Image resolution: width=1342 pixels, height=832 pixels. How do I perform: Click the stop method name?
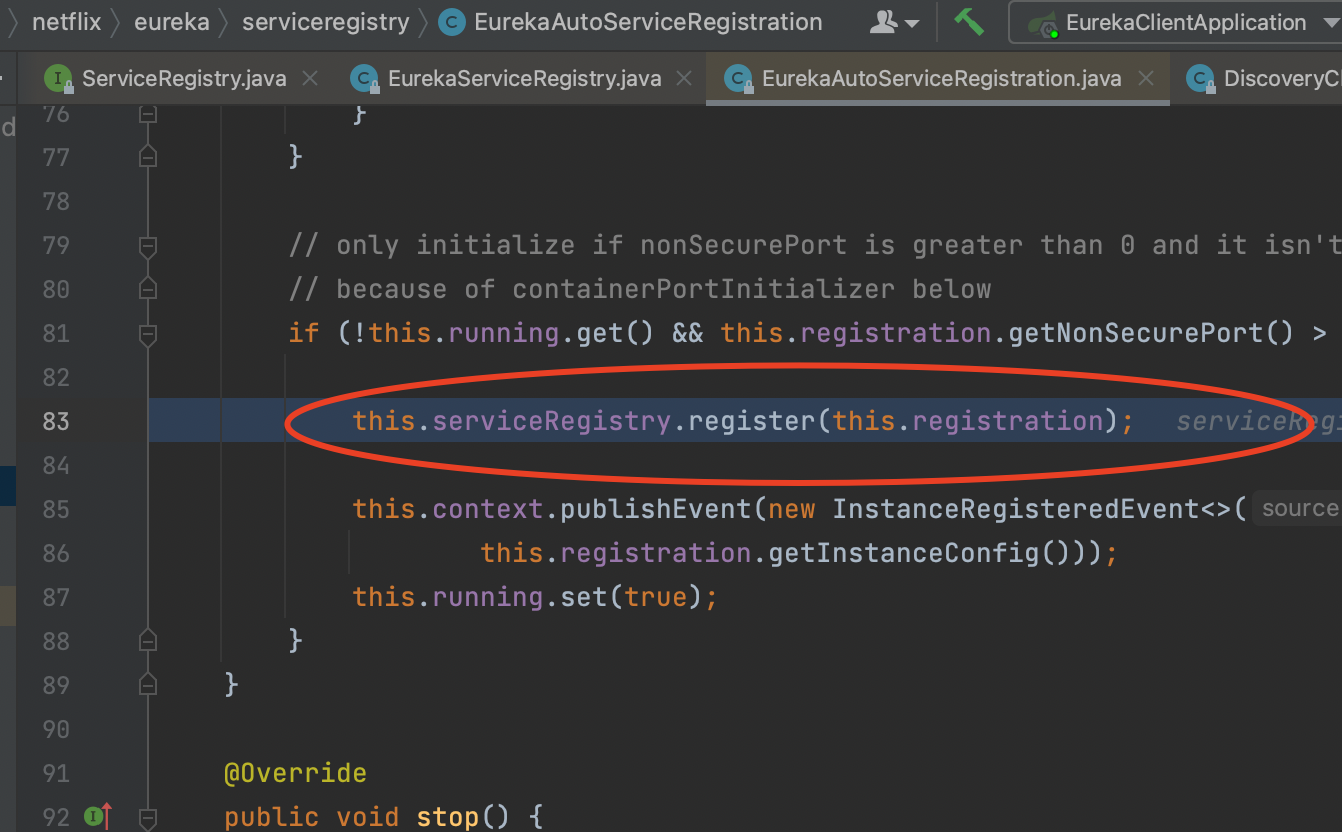[448, 817]
